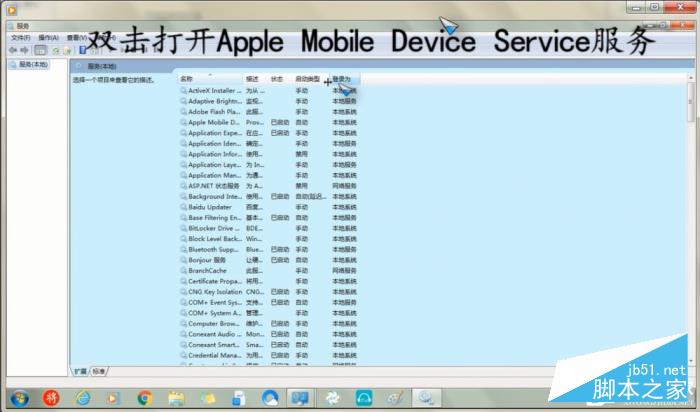Image resolution: width=700 pixels, height=412 pixels.
Task: Open the red 将 app on the taskbar
Action: pos(51,397)
